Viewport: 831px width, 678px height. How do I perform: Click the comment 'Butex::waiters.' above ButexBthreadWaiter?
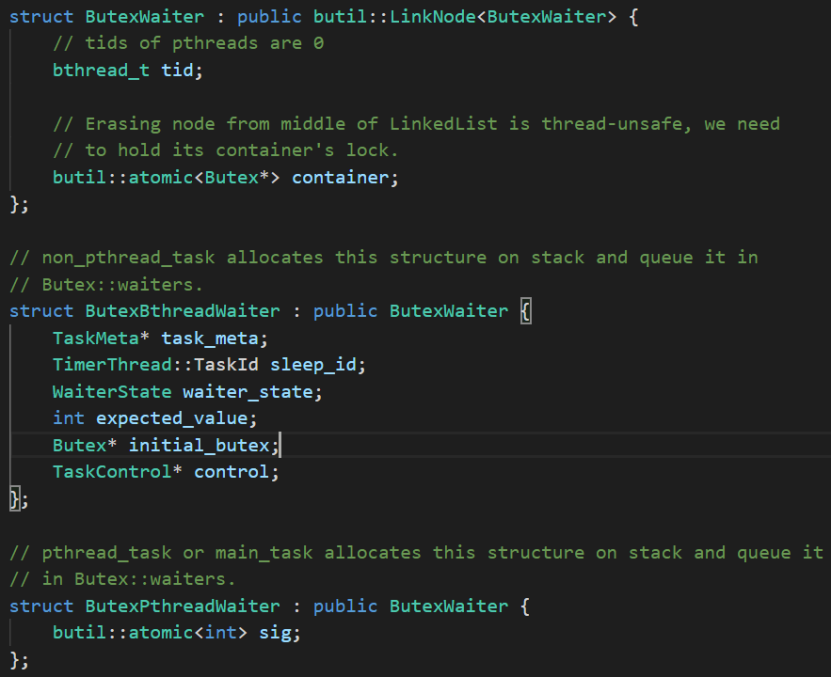click(x=106, y=285)
